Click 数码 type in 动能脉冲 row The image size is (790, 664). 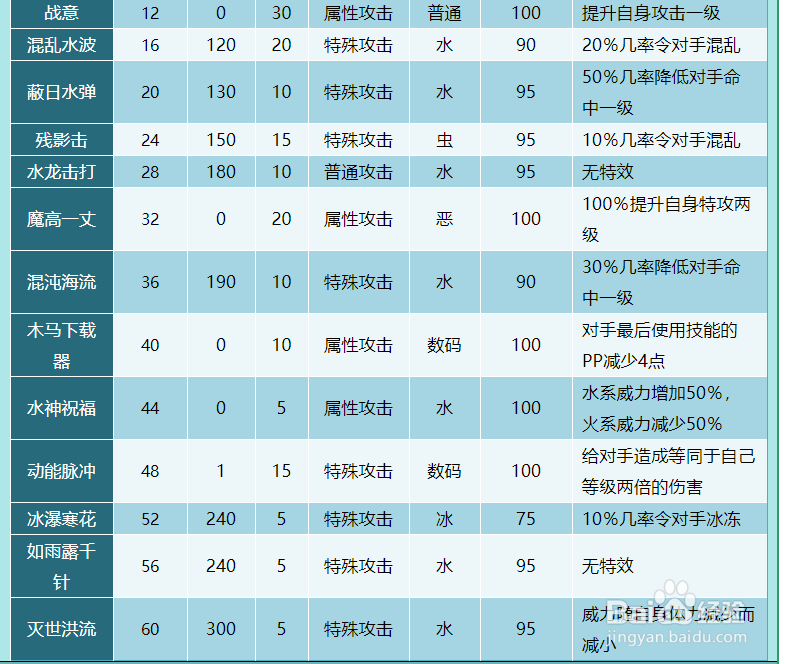click(444, 471)
